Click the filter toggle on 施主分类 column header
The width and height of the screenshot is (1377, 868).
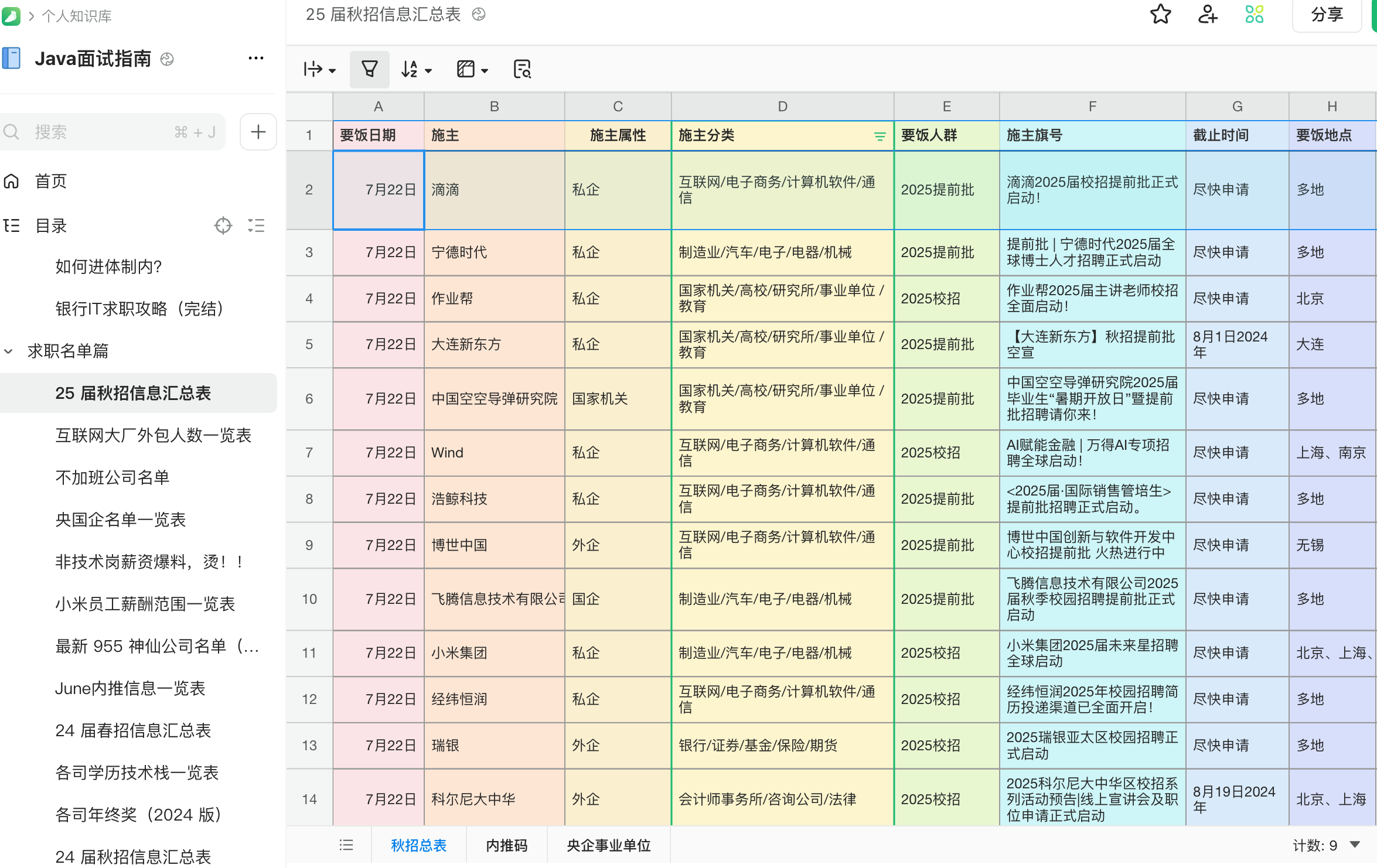881,135
